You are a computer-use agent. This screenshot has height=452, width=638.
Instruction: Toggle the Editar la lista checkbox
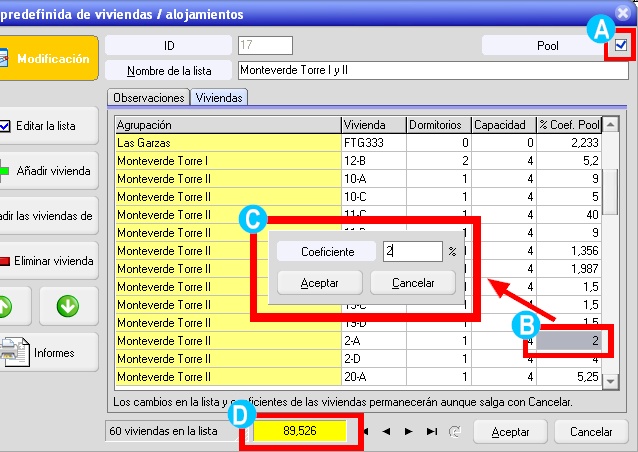coord(4,126)
